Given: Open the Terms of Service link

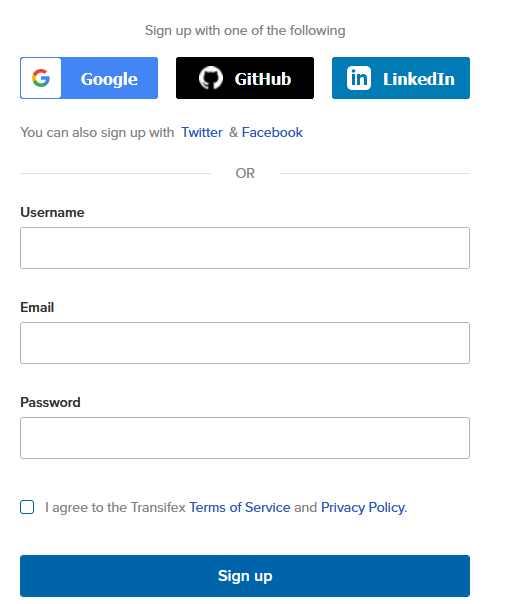Looking at the screenshot, I should click(x=240, y=507).
